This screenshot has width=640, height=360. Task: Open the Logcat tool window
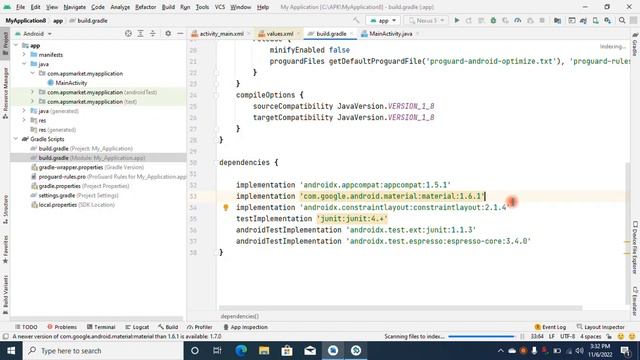tap(137, 327)
